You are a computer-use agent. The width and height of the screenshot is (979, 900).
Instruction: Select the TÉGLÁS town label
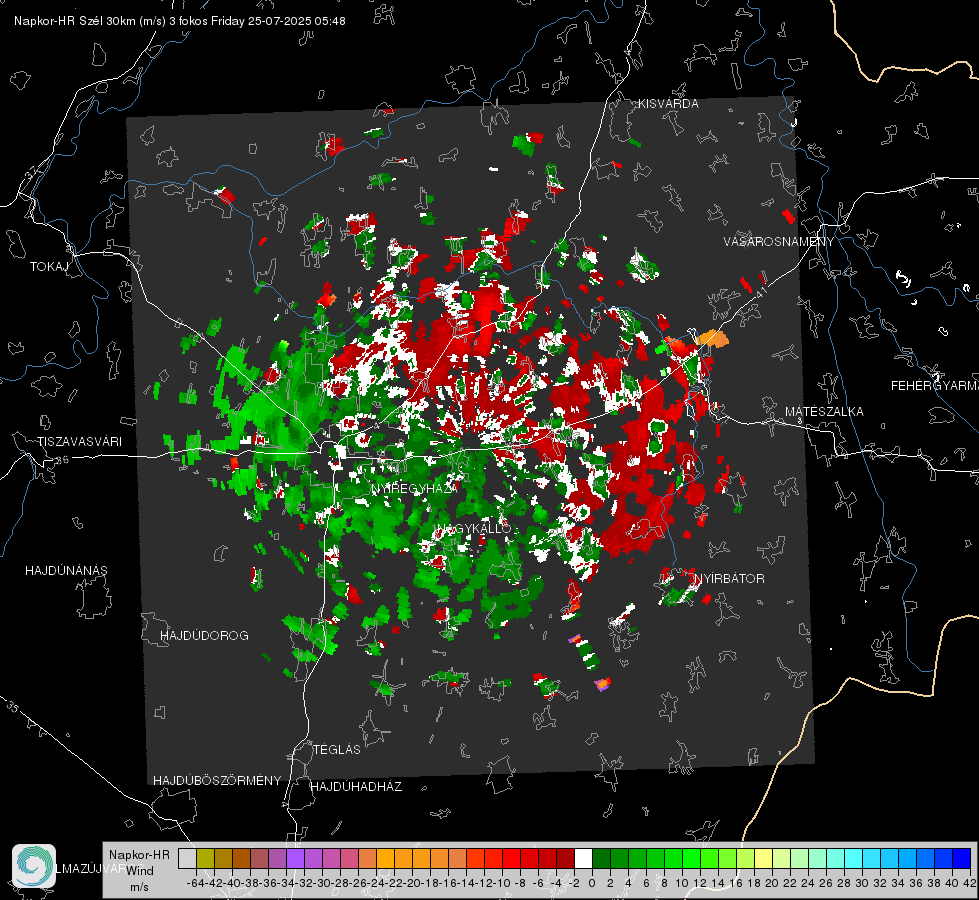click(x=337, y=749)
